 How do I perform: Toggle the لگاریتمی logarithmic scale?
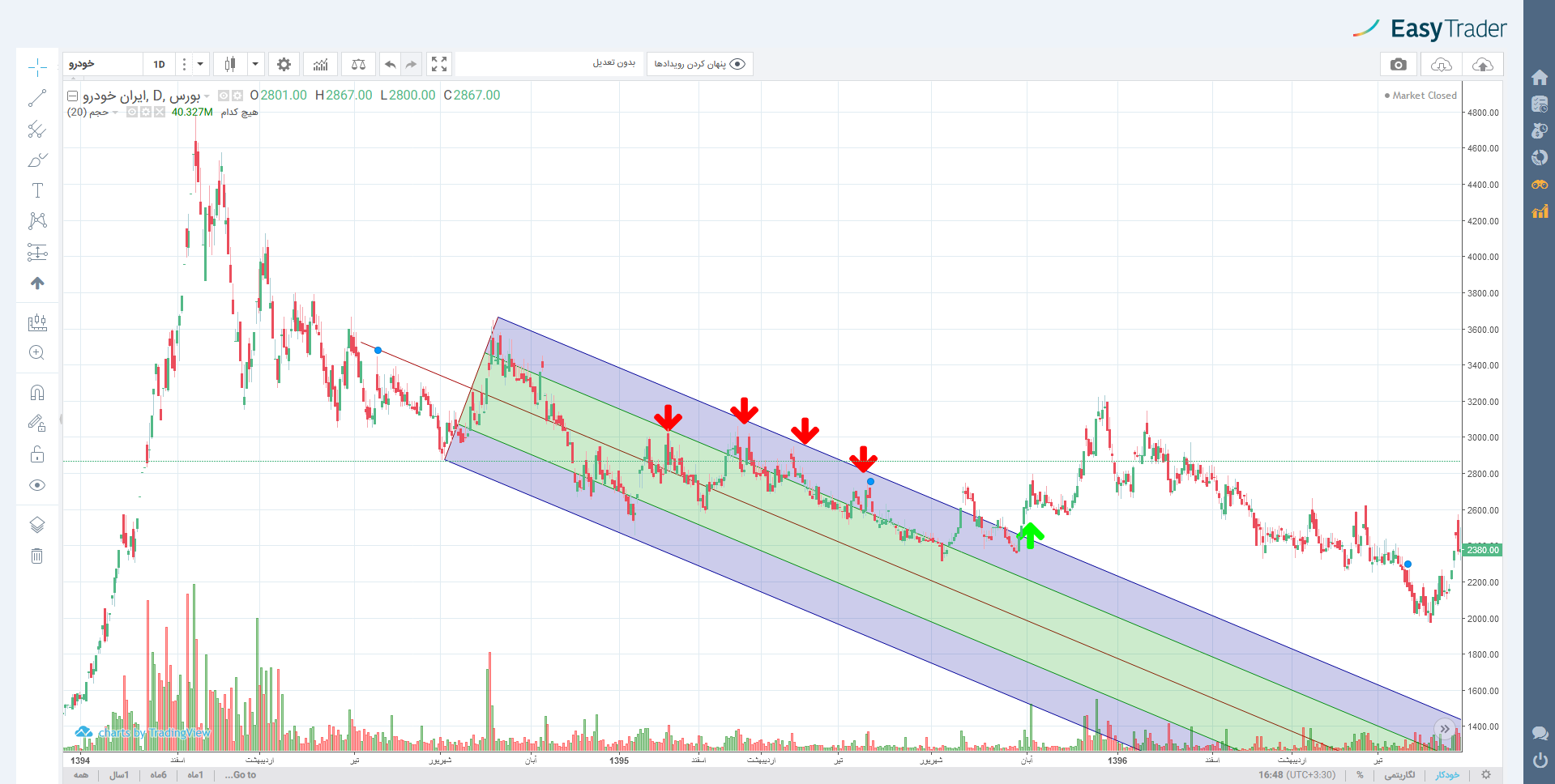[x=1399, y=775]
